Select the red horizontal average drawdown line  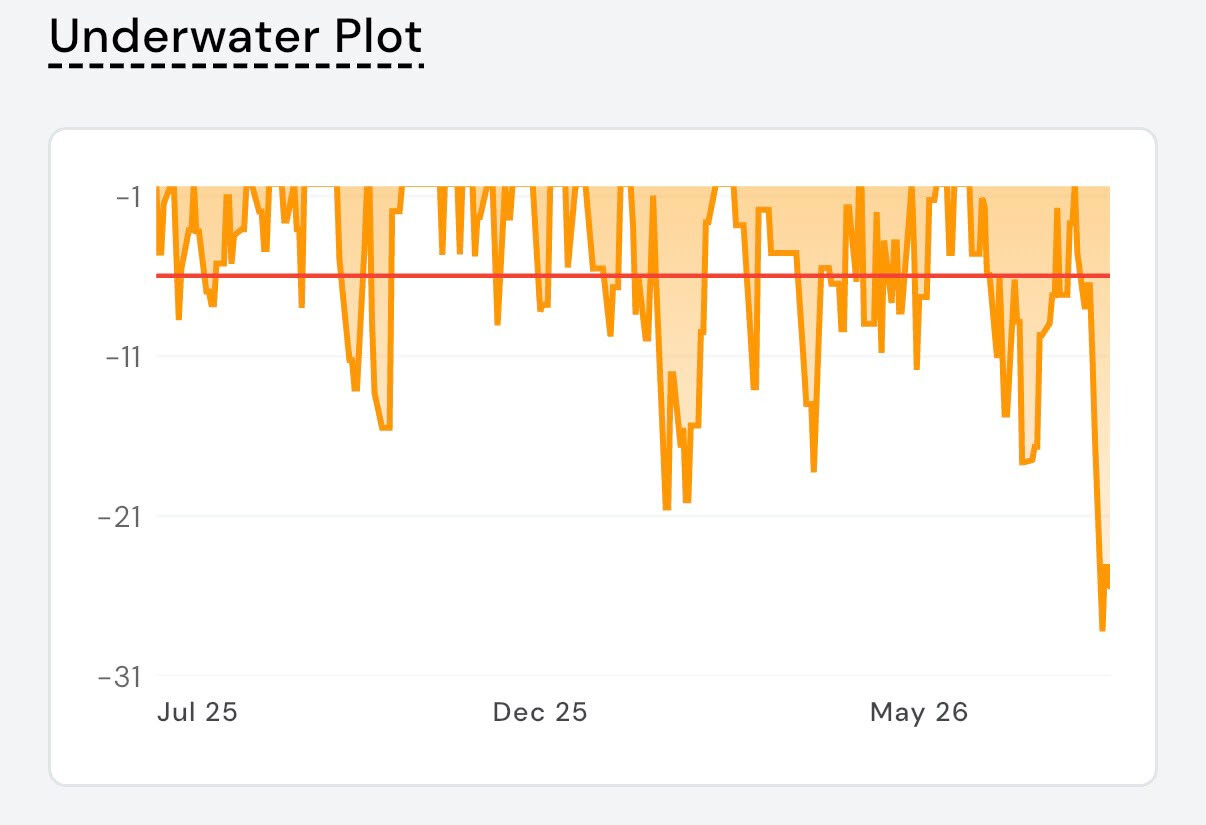point(634,276)
